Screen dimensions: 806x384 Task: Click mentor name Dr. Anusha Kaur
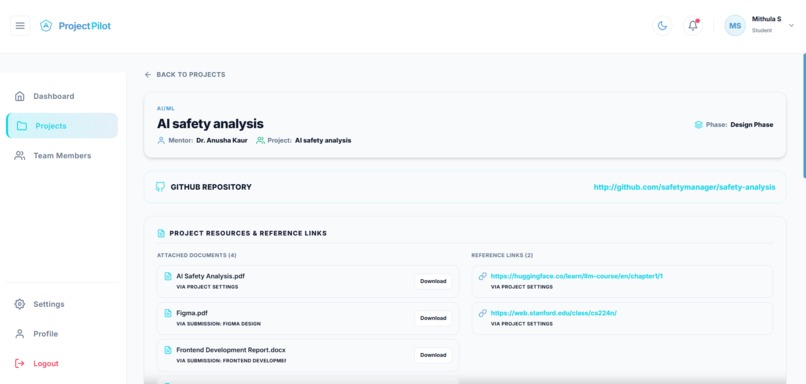pos(222,140)
